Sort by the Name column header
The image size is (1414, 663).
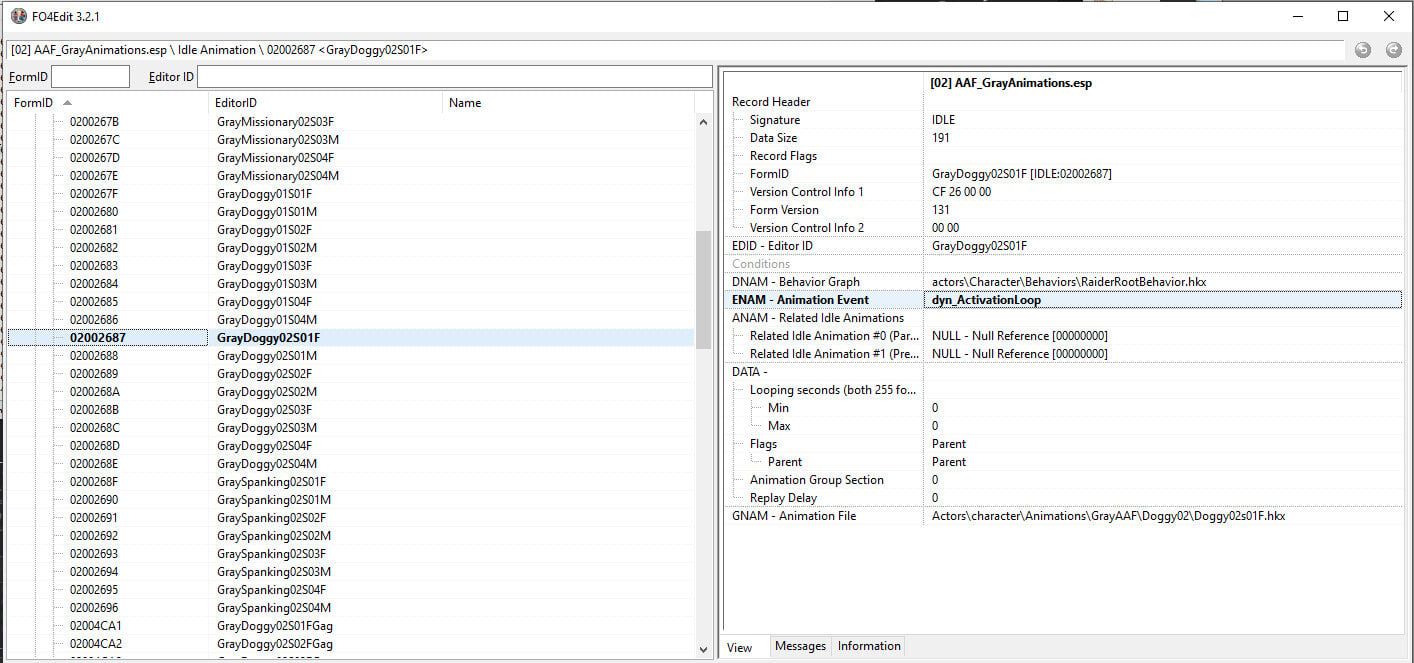568,102
